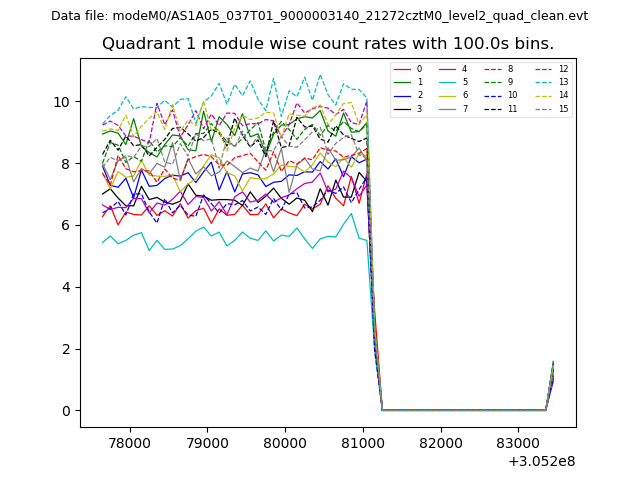Click the x-axis tick label 81000
The width and height of the screenshot is (640, 480).
pos(362,442)
